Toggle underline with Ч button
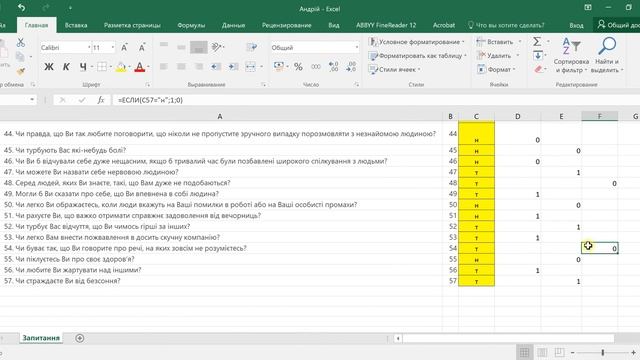Screen dimensions: 640x360 (83, 67)
